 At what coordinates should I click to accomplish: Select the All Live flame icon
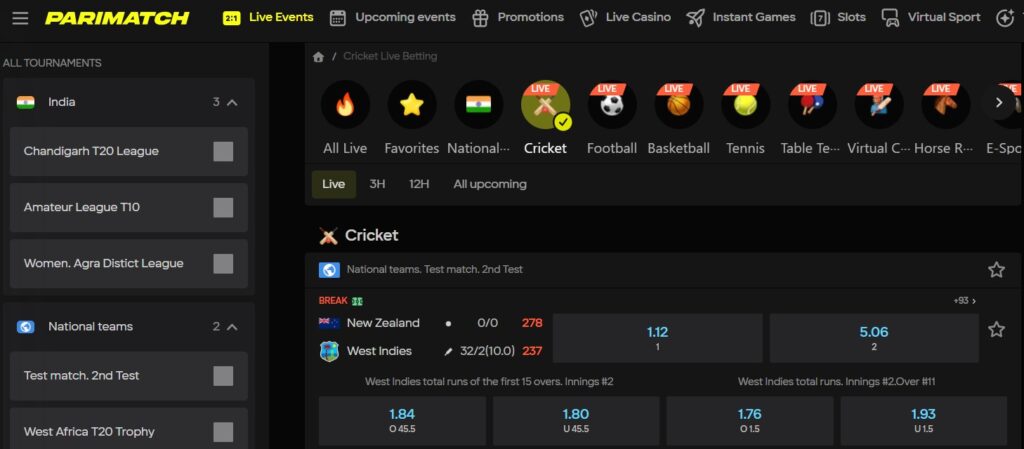pyautogui.click(x=345, y=104)
